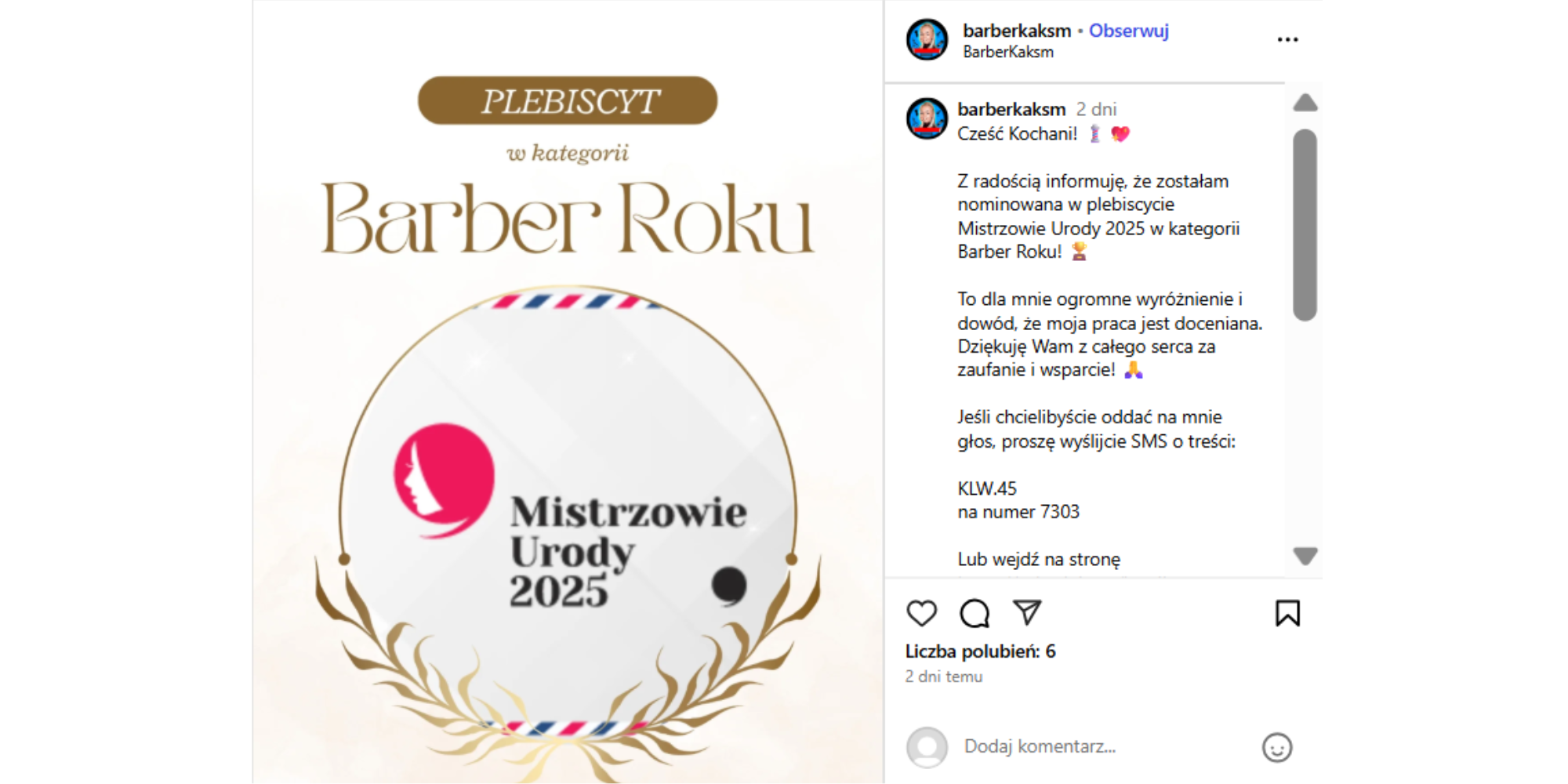1568x784 pixels.
Task: Click the commenter avatar placeholder icon
Action: click(x=927, y=747)
